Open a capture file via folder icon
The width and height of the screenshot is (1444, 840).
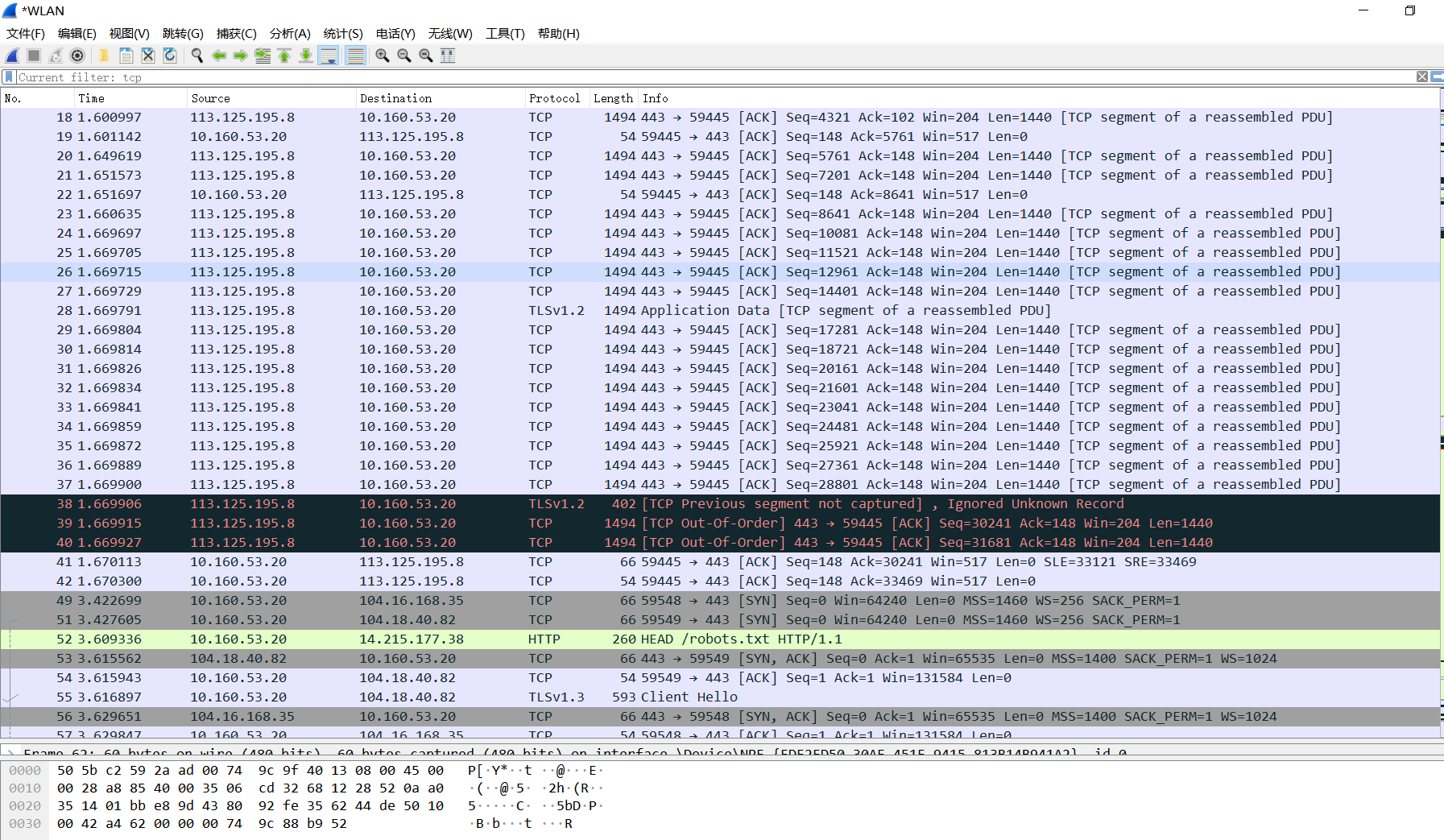click(x=104, y=56)
